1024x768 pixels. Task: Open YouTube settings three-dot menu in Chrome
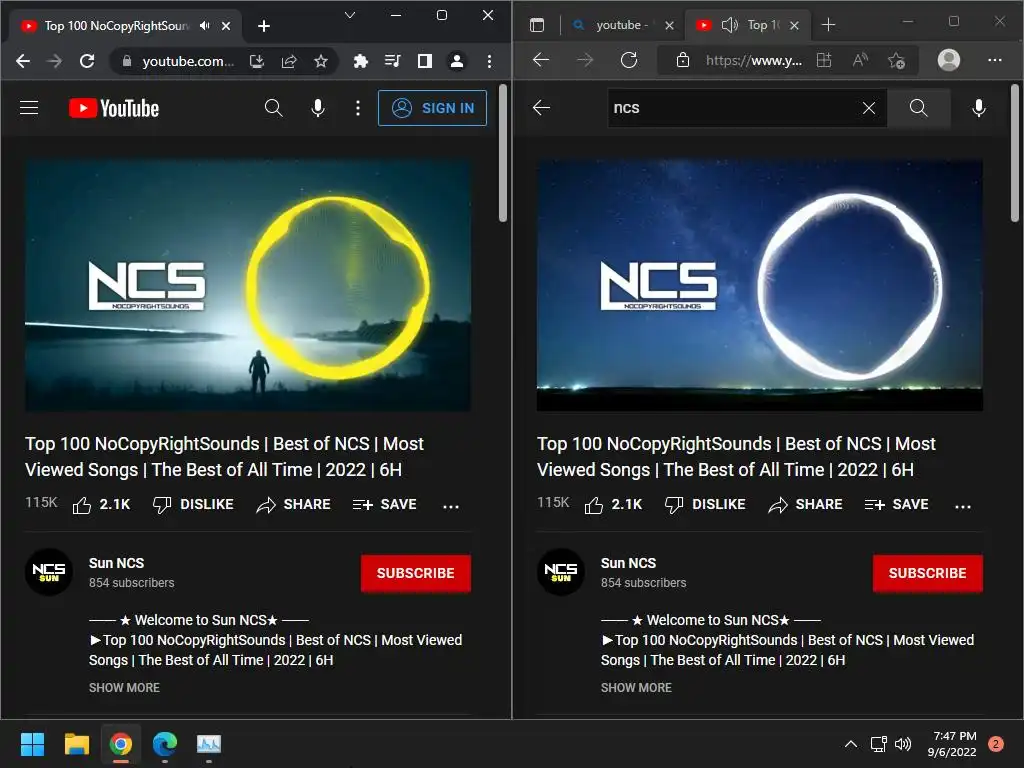point(357,108)
